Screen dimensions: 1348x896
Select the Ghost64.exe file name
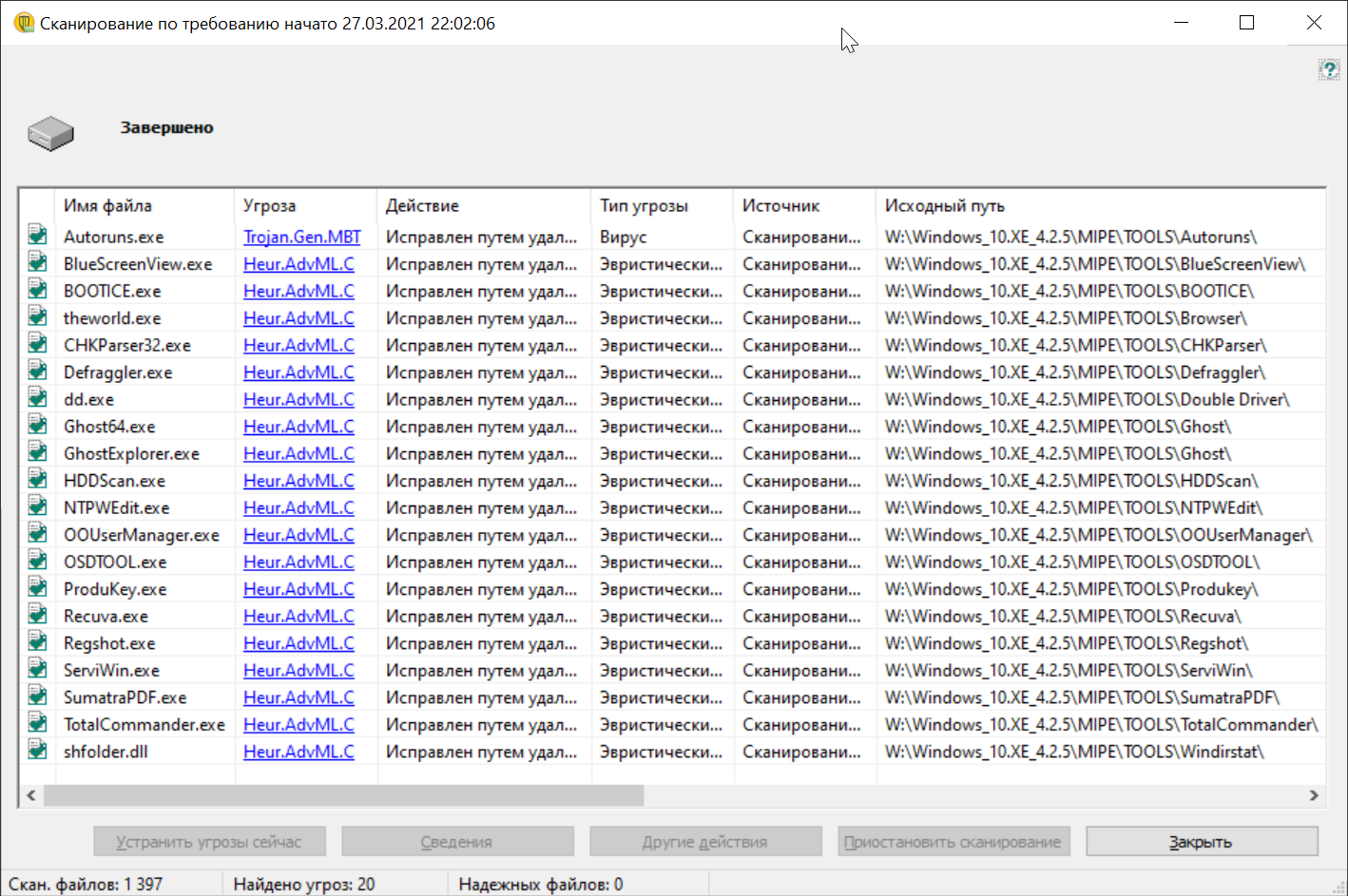(x=109, y=427)
